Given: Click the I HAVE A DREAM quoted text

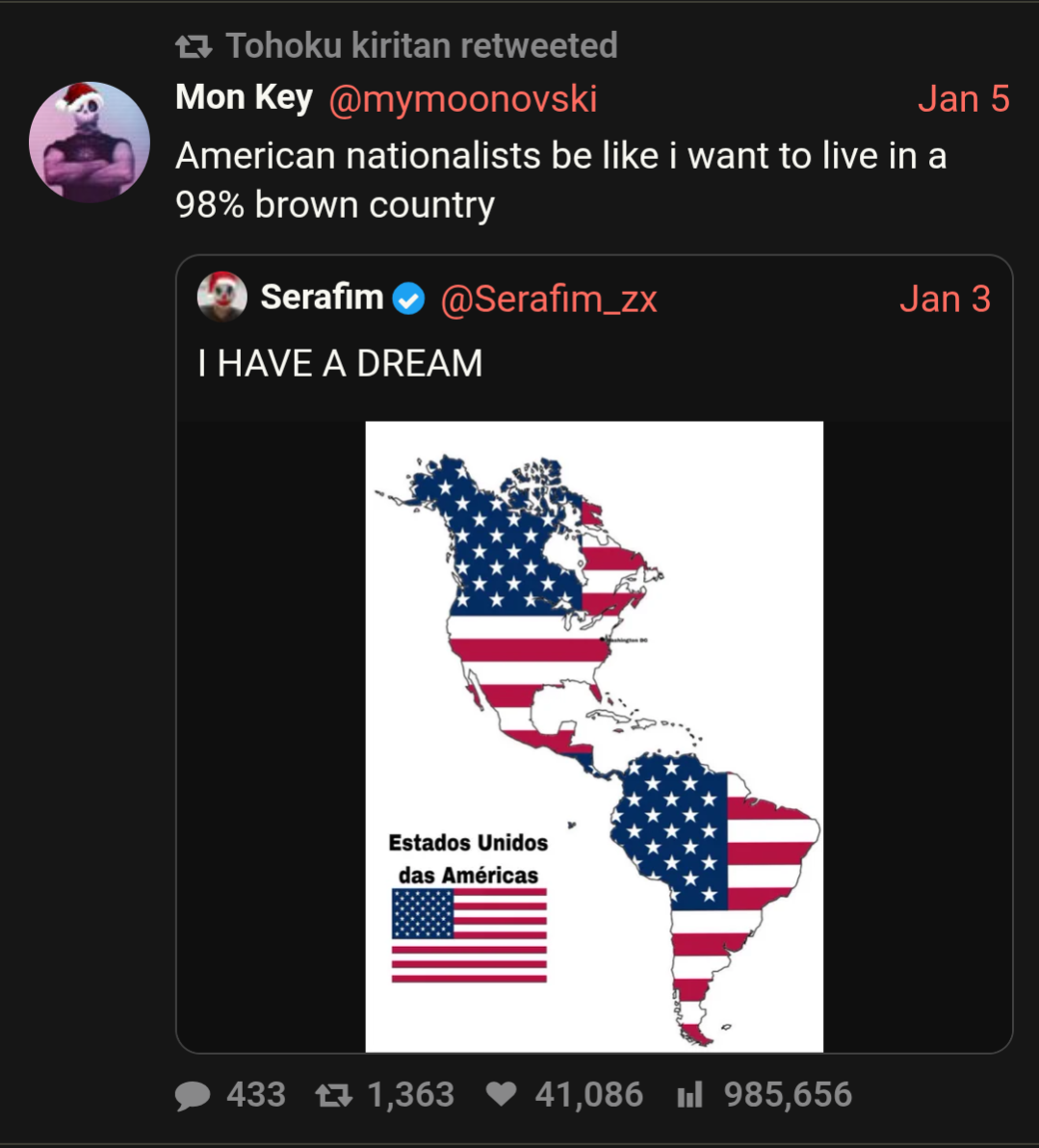Looking at the screenshot, I should pos(340,363).
